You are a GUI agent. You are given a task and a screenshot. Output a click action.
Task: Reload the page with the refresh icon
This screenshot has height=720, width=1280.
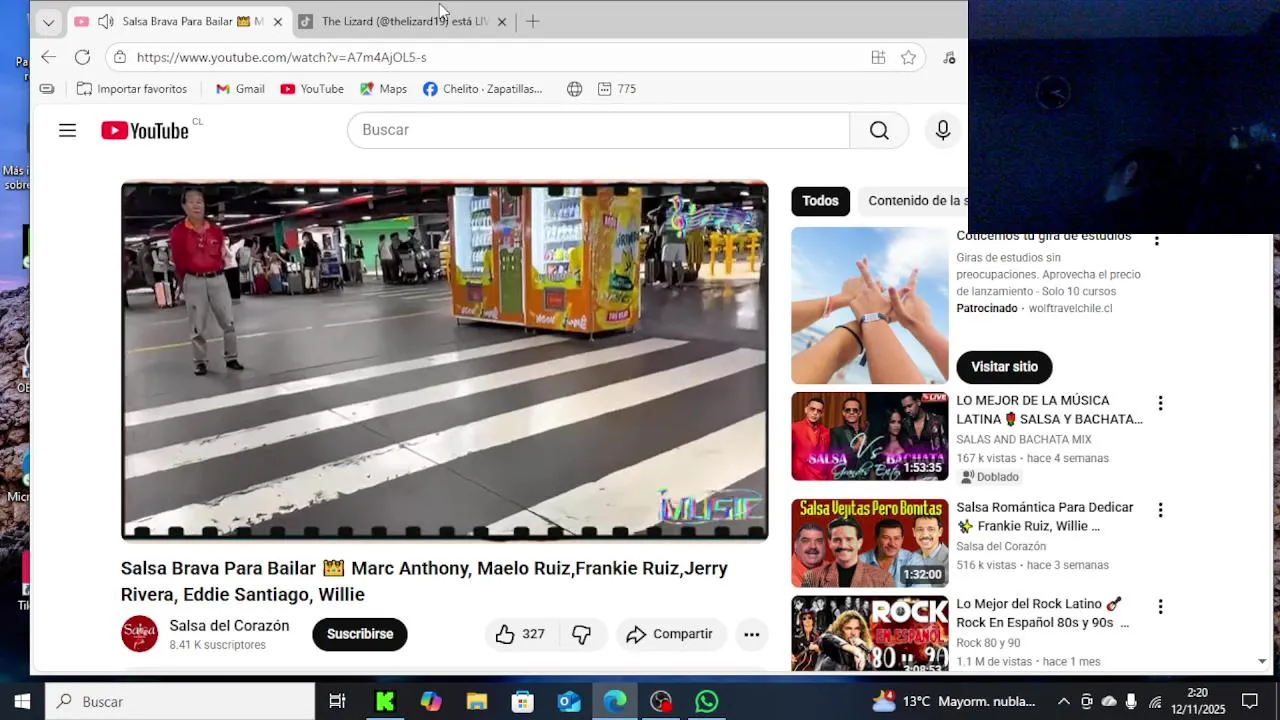[x=82, y=57]
